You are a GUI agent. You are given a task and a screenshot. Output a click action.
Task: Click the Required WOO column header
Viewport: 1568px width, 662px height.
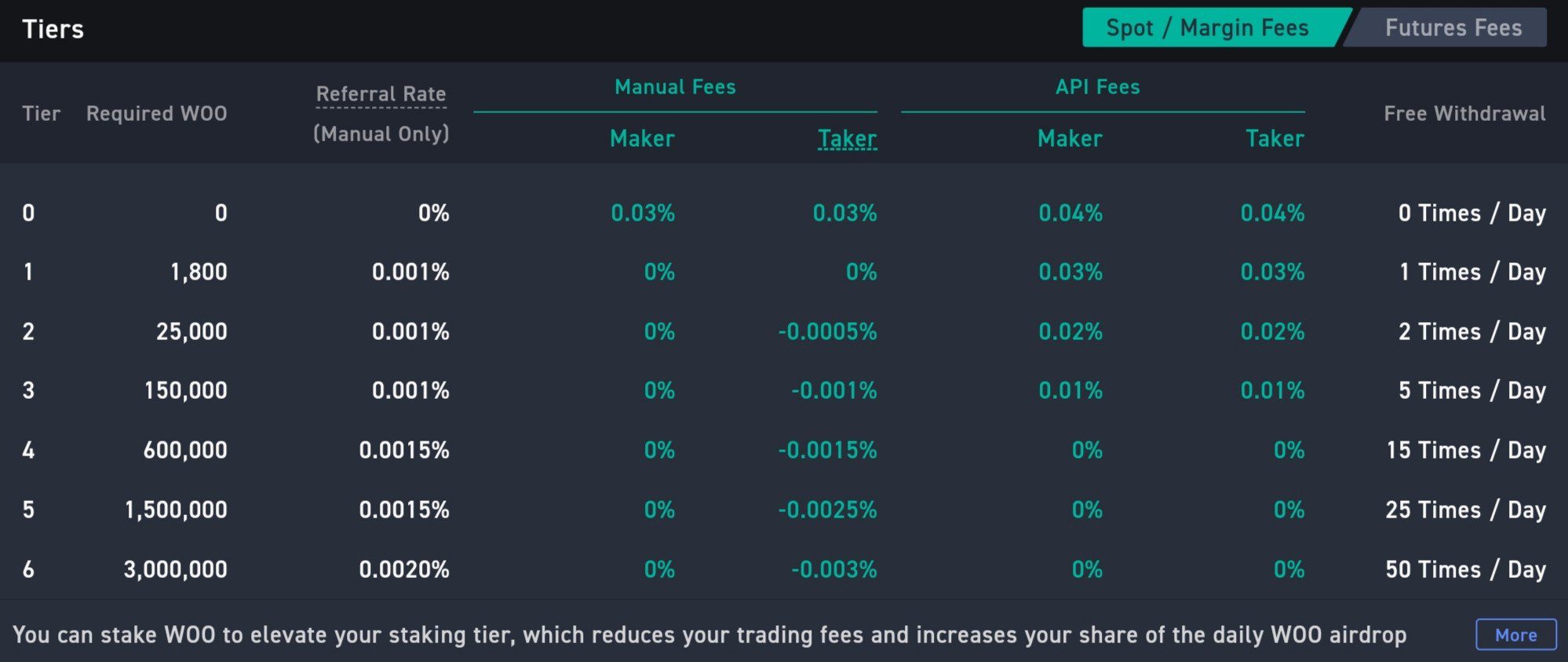pos(156,114)
